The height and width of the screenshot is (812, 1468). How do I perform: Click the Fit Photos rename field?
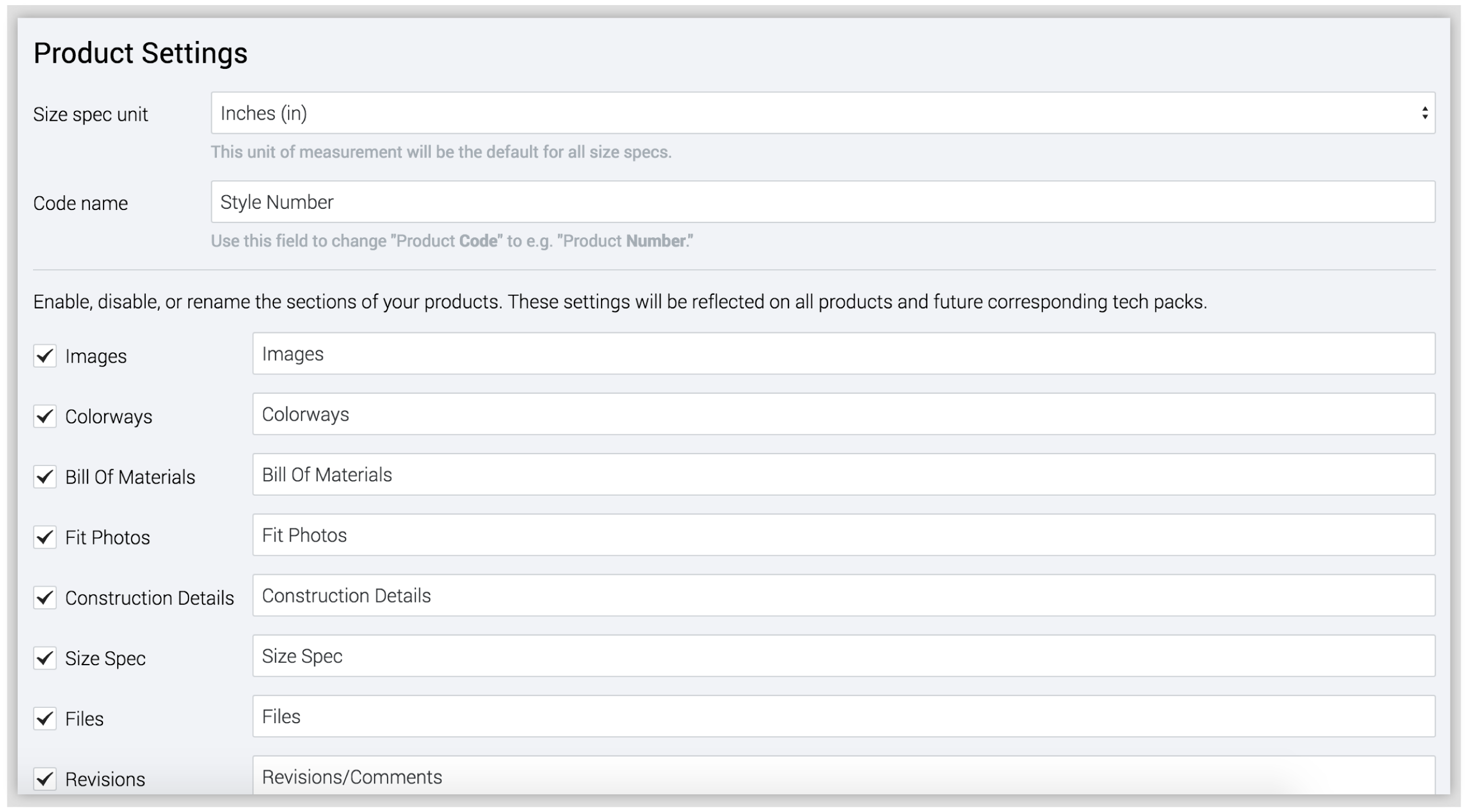click(844, 535)
